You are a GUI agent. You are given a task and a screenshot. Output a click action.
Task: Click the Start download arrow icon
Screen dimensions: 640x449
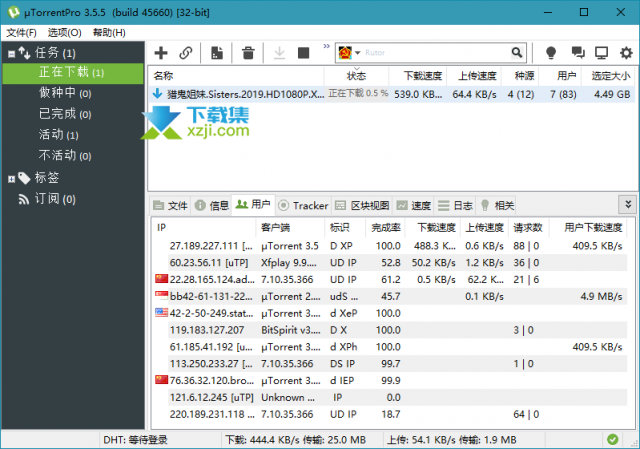tap(279, 53)
